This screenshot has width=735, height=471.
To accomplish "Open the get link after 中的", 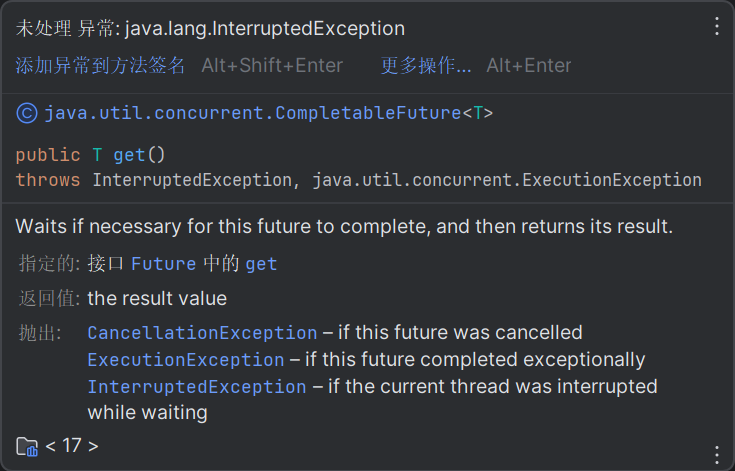I will coord(261,264).
